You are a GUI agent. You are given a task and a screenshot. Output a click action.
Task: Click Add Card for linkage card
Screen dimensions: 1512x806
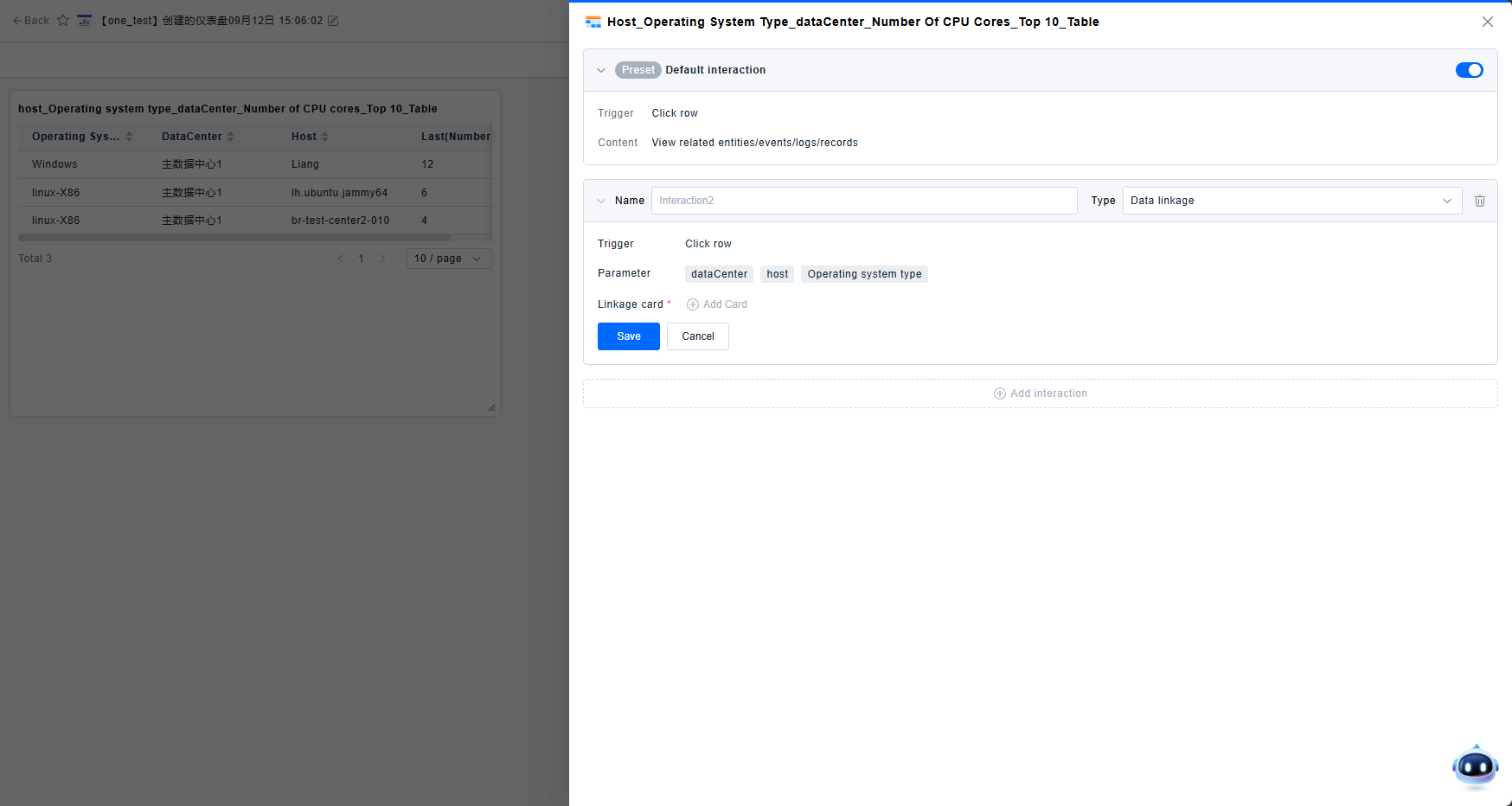(x=717, y=304)
